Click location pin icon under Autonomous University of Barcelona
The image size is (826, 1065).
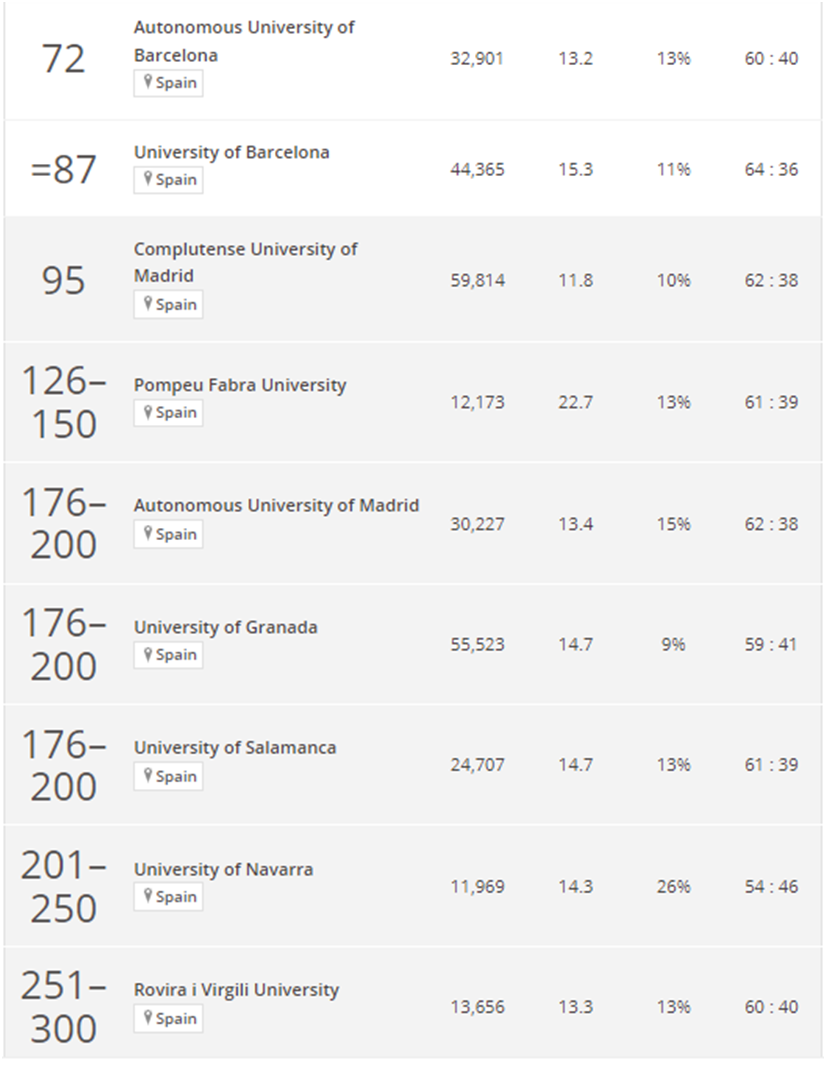147,82
